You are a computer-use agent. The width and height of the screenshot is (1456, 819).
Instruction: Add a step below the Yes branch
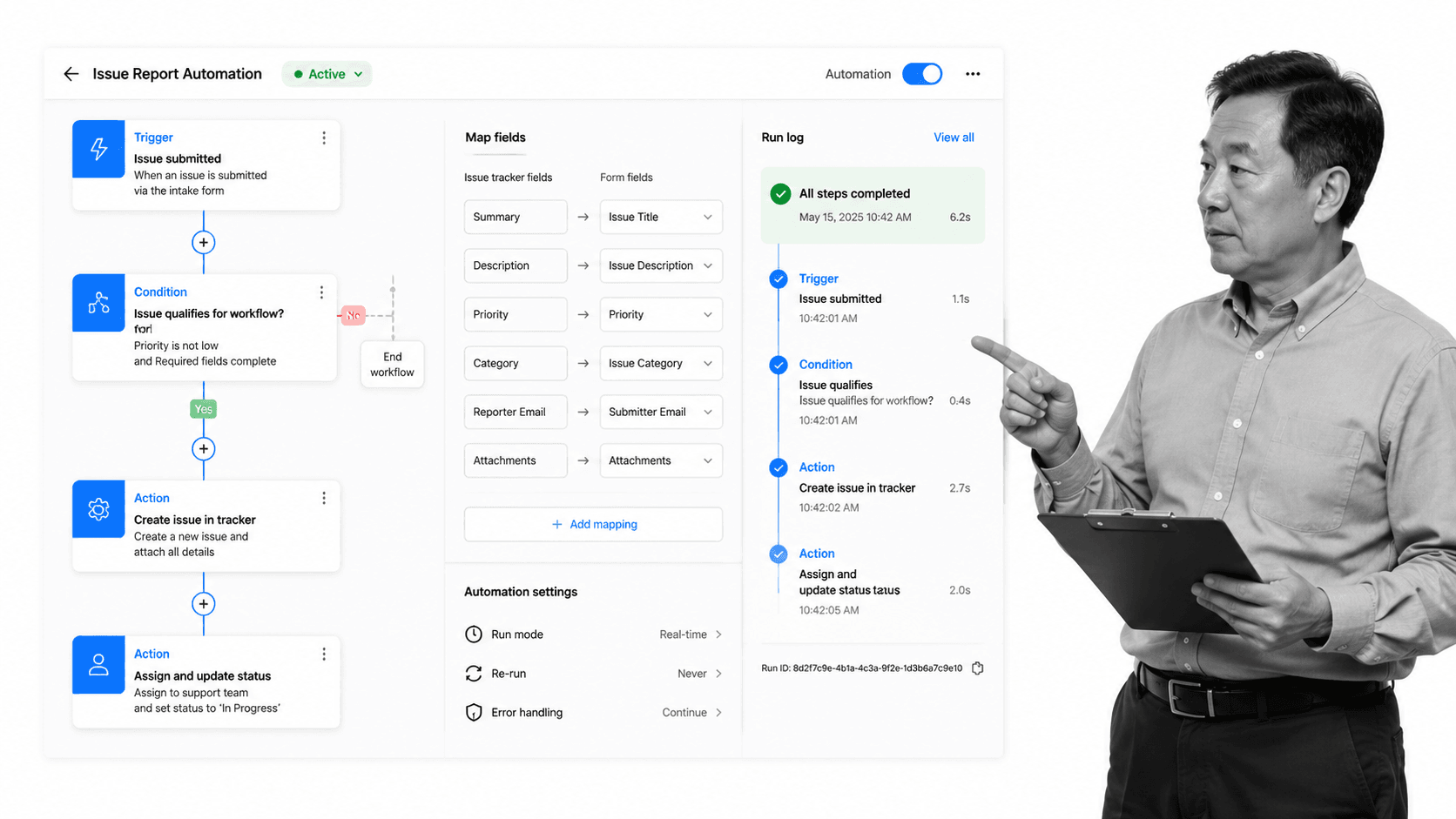tap(204, 449)
